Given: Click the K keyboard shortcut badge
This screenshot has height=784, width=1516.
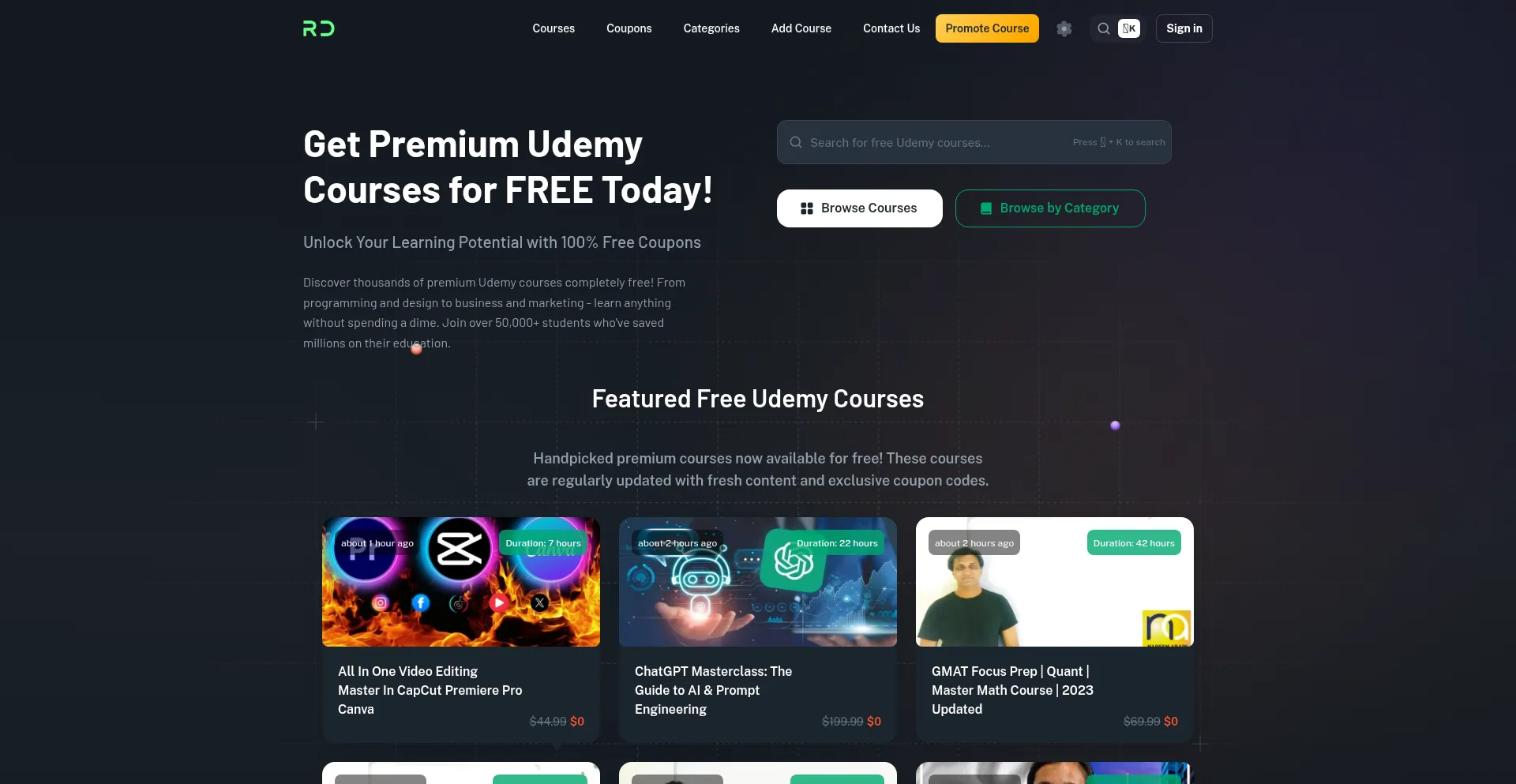Looking at the screenshot, I should [x=1129, y=28].
